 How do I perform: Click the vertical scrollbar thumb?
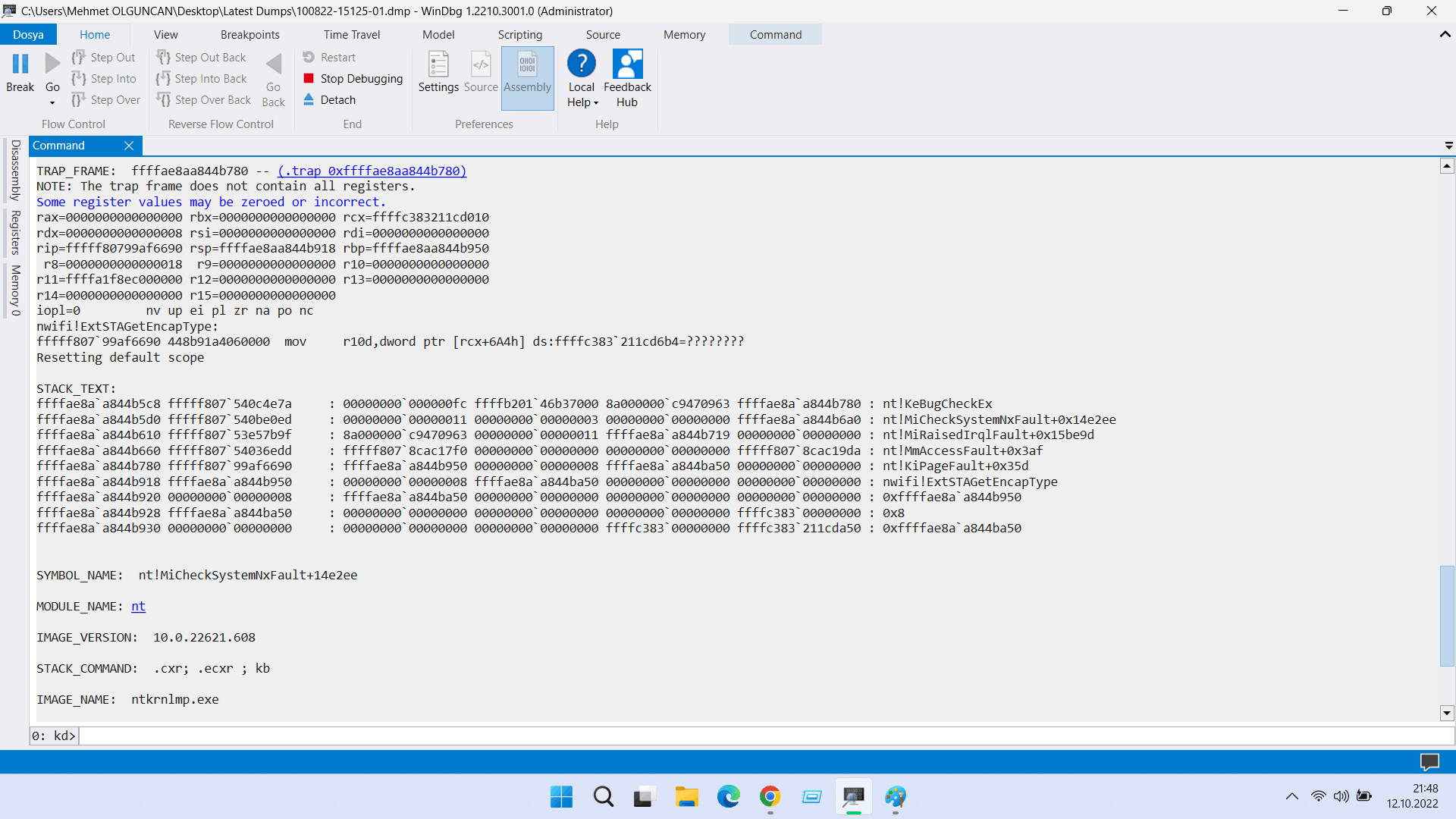click(x=1447, y=616)
